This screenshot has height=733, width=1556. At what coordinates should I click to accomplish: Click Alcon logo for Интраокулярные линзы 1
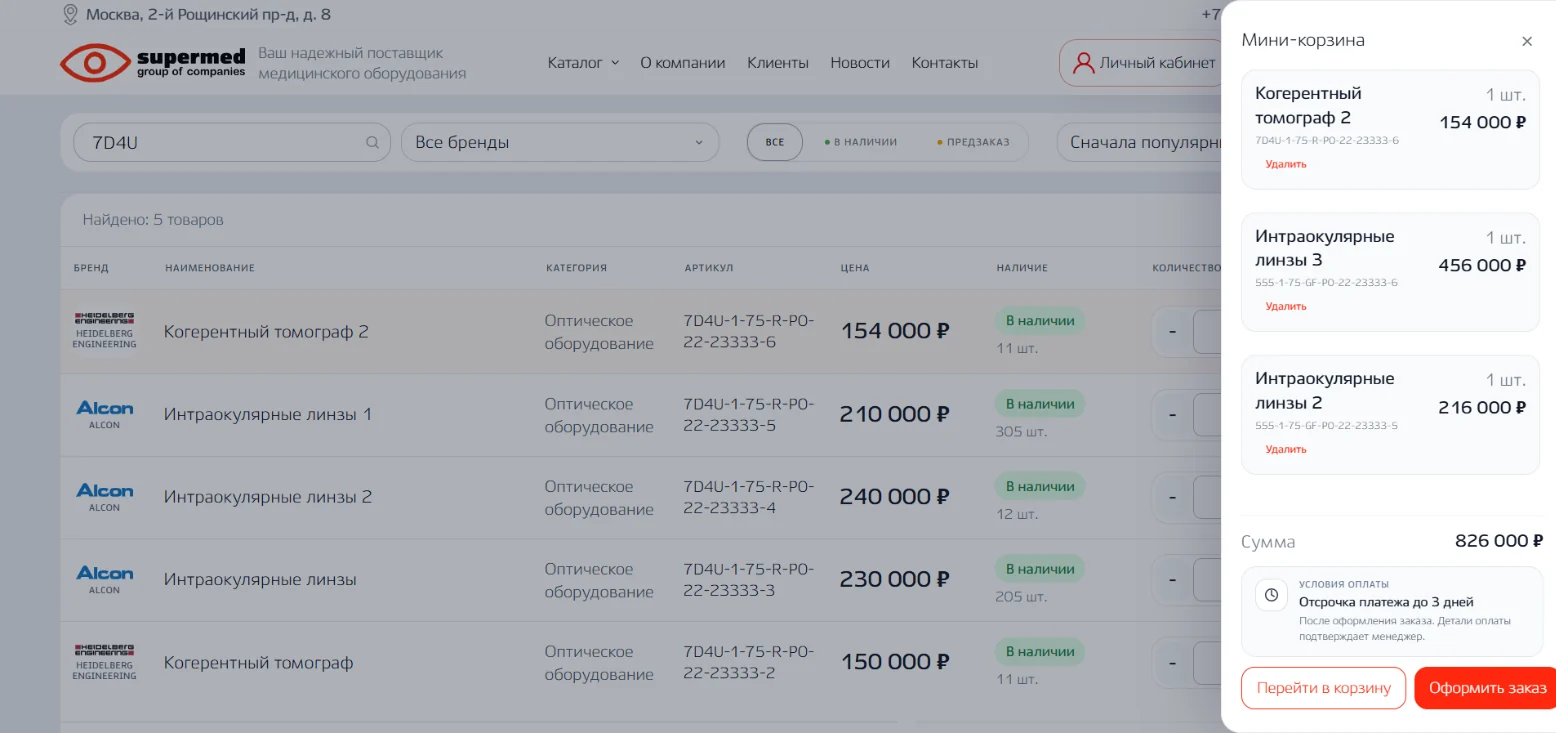pos(104,414)
